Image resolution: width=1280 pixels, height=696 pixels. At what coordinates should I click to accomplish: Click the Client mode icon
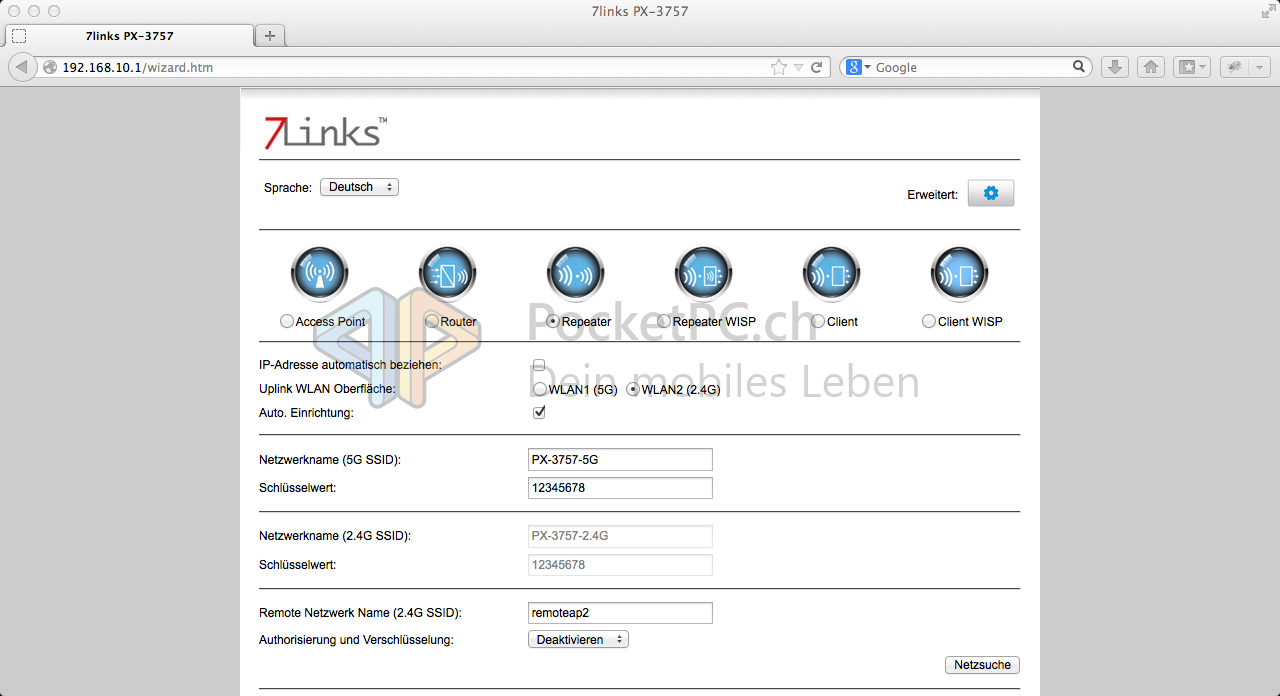point(831,273)
